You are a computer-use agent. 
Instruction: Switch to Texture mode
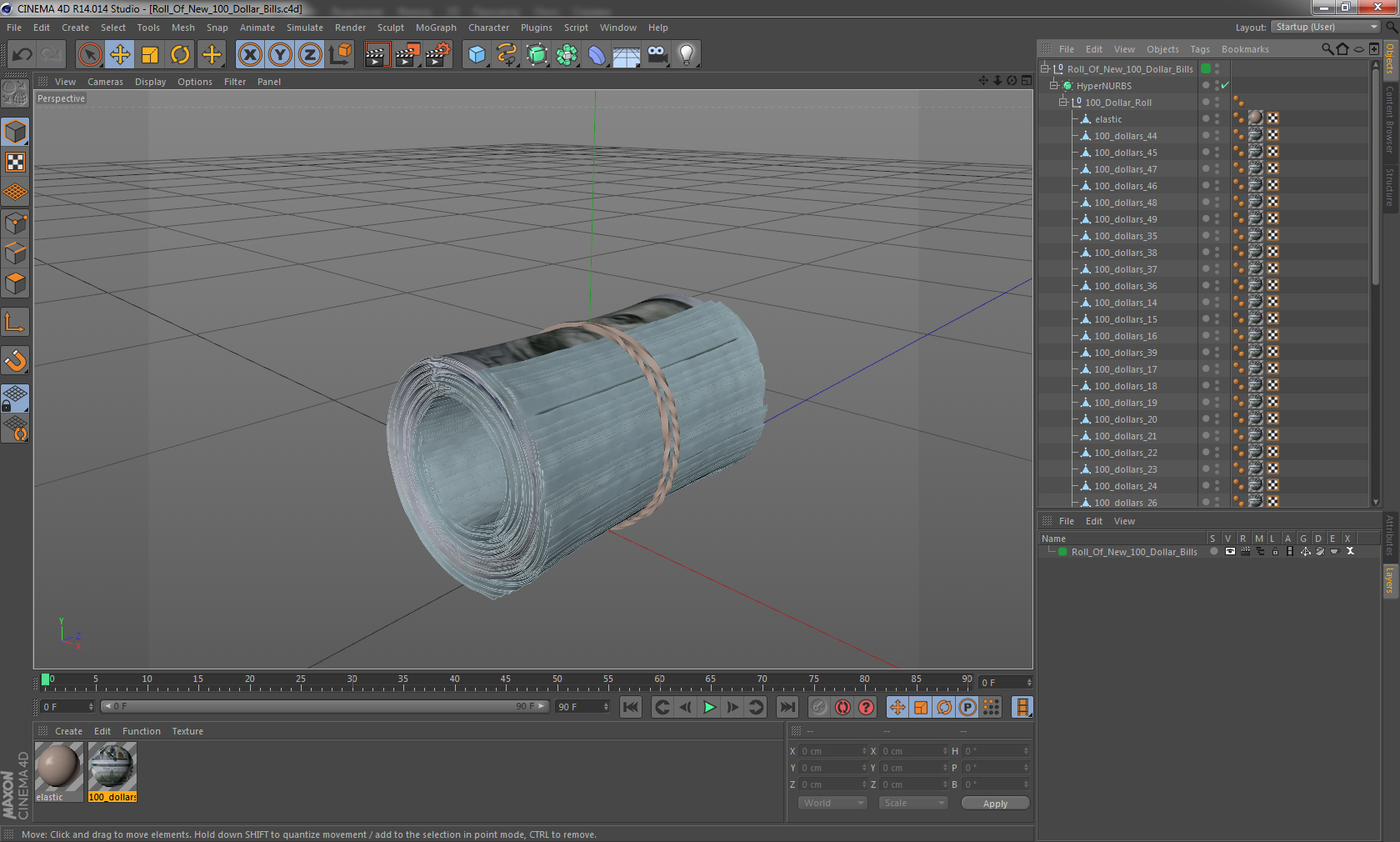(15, 163)
